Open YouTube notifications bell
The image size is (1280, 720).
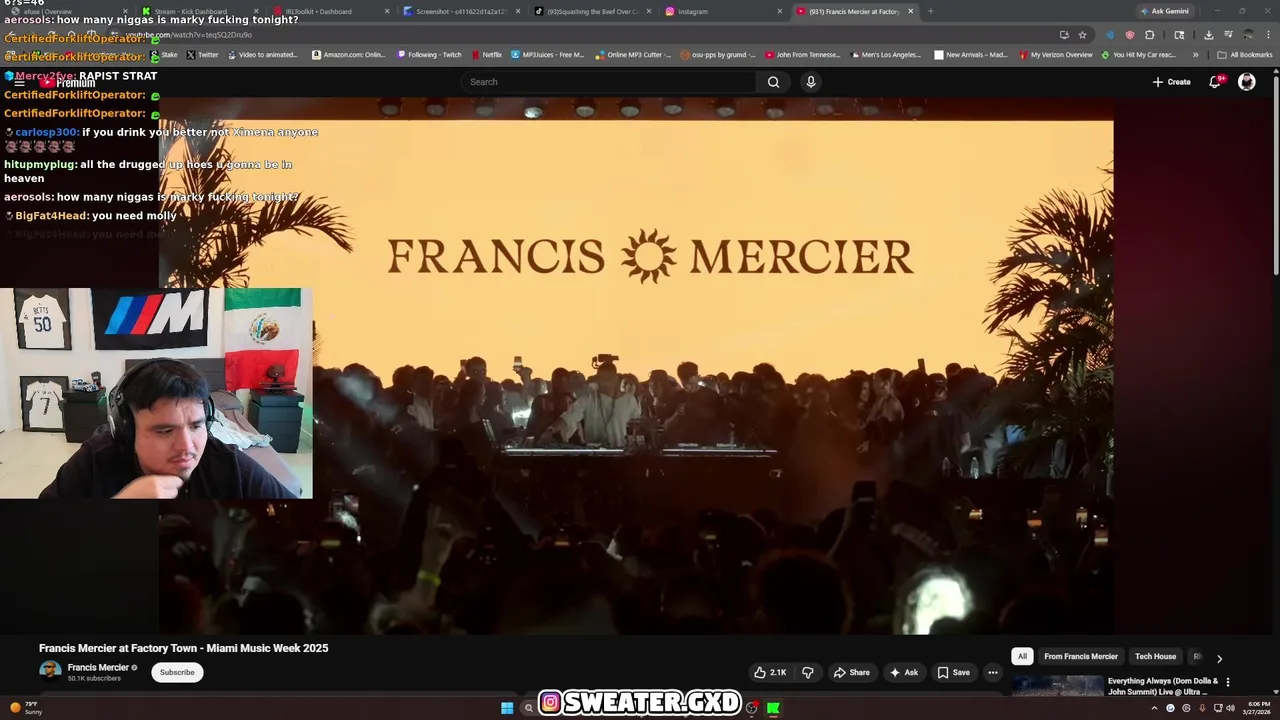click(1215, 82)
